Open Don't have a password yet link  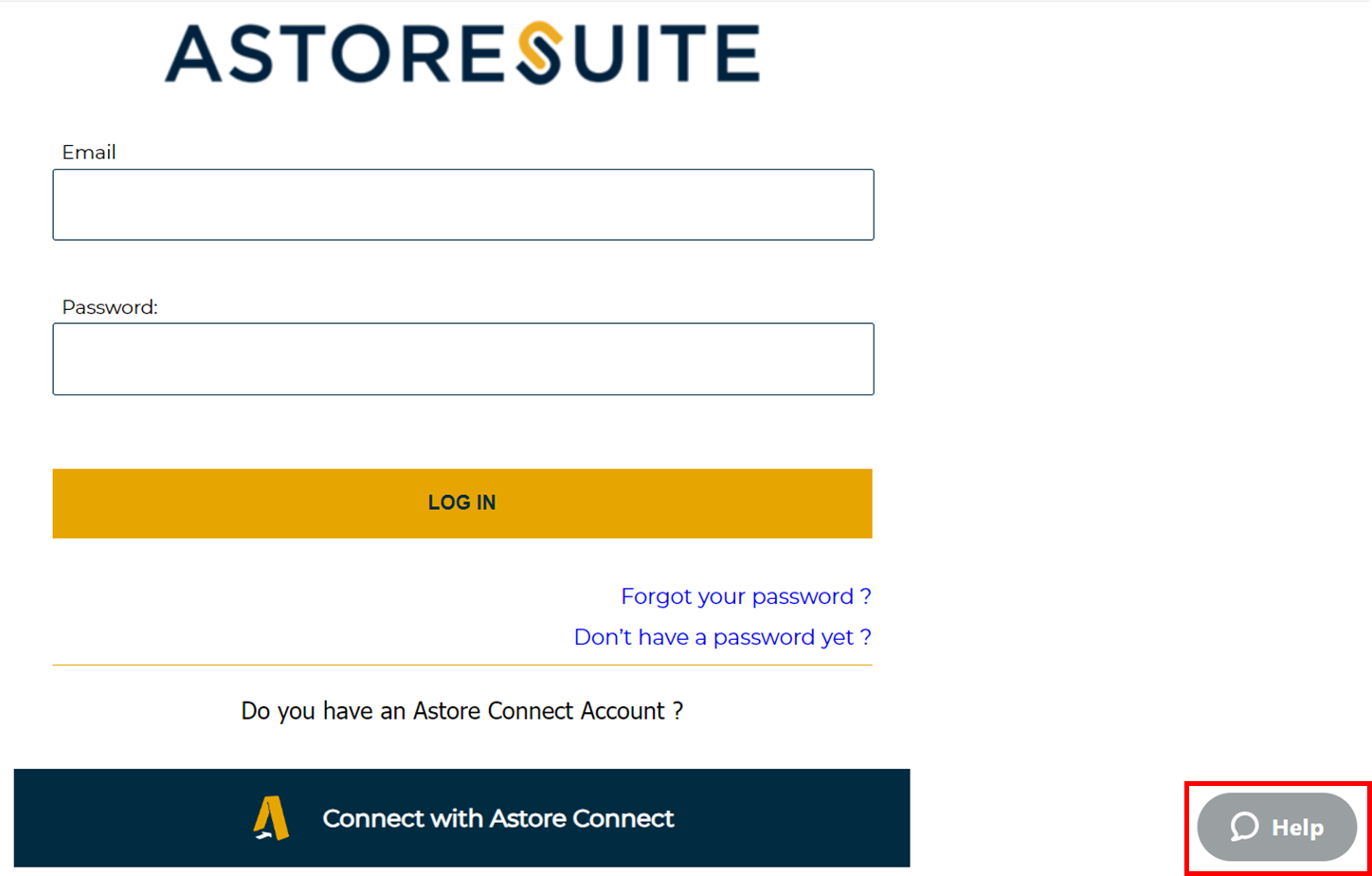[722, 637]
